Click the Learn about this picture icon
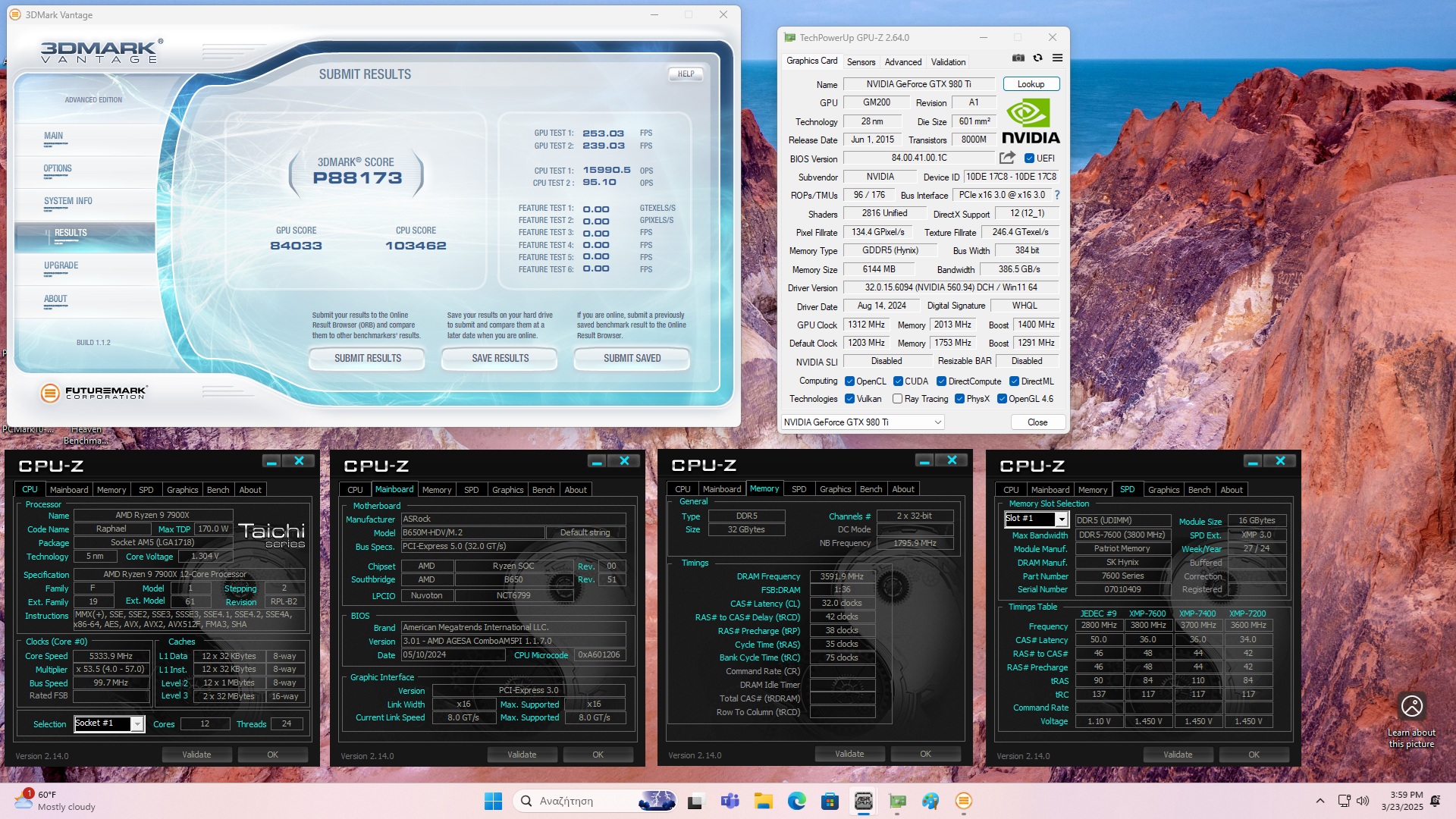Image resolution: width=1456 pixels, height=819 pixels. point(1412,706)
